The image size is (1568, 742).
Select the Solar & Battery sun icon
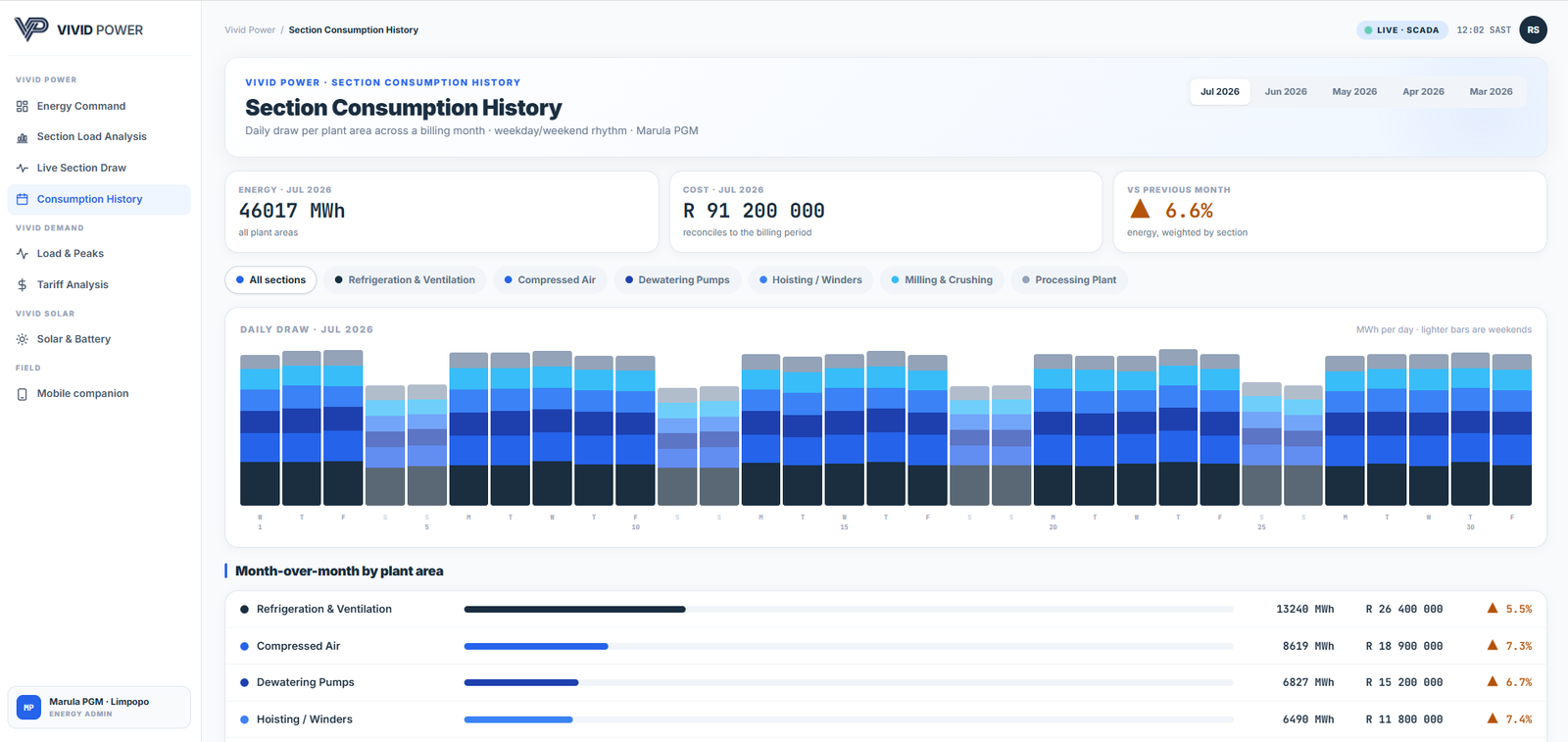[x=23, y=339]
